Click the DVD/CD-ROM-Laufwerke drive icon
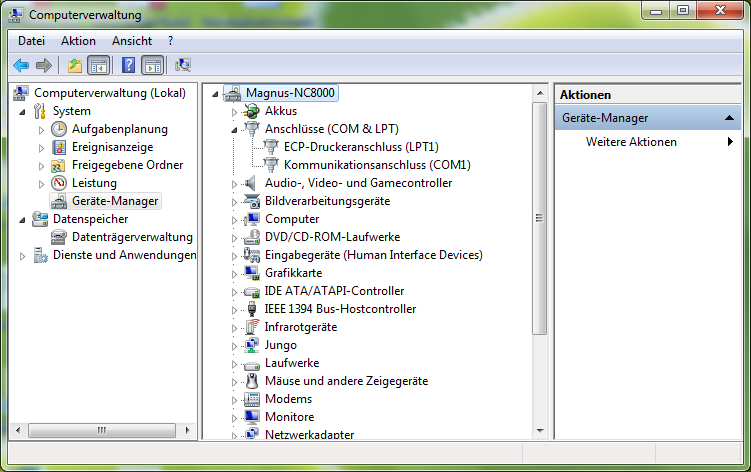751x472 pixels. pos(252,237)
